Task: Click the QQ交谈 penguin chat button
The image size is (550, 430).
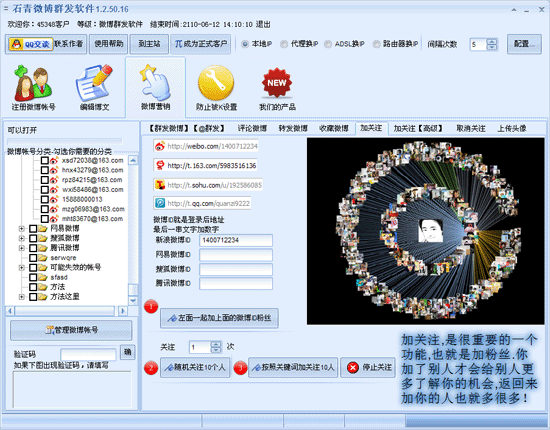Action: tap(31, 44)
